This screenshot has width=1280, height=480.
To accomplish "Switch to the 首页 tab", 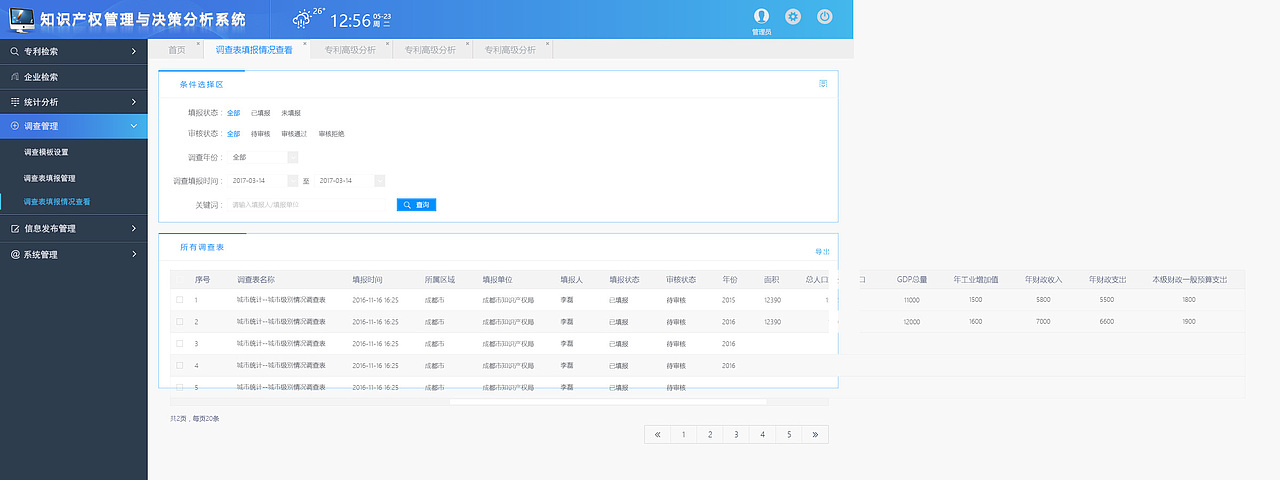I will pos(176,49).
